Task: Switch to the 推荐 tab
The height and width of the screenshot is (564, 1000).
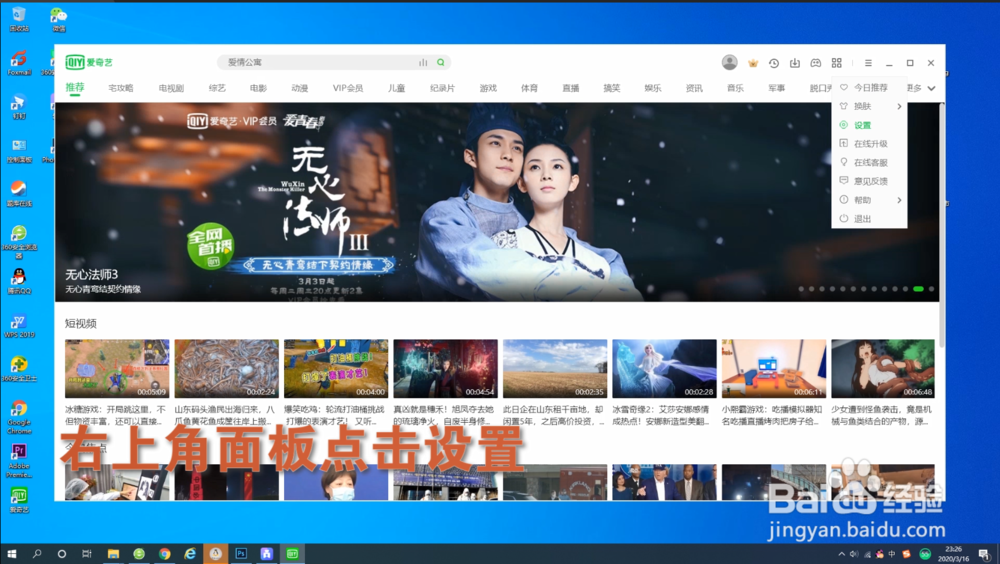Action: click(x=75, y=87)
